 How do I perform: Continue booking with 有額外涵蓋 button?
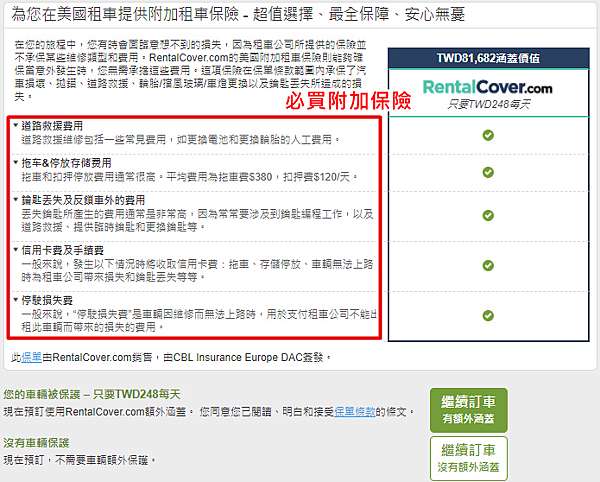pyautogui.click(x=468, y=410)
